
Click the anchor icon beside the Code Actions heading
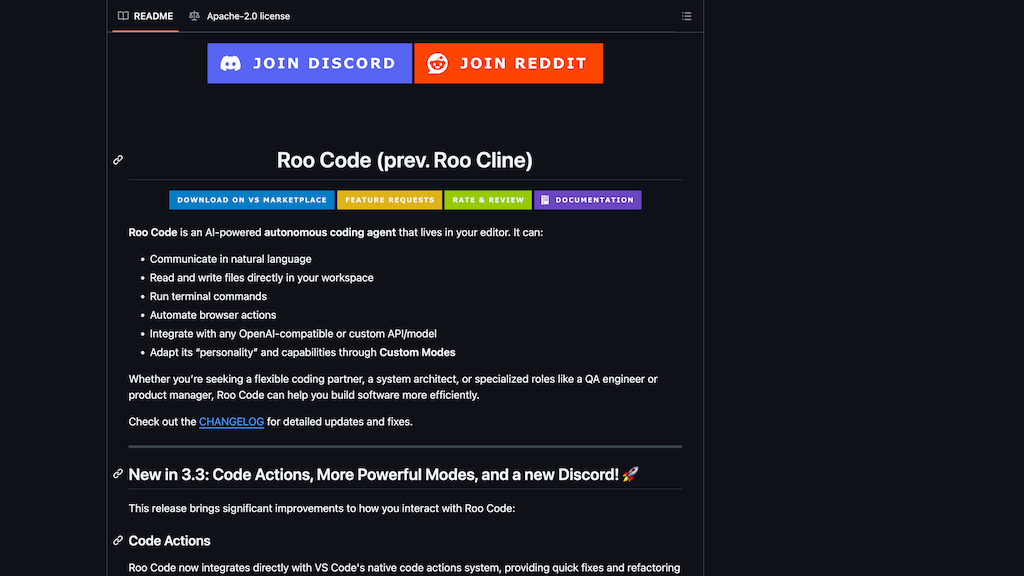pos(118,541)
